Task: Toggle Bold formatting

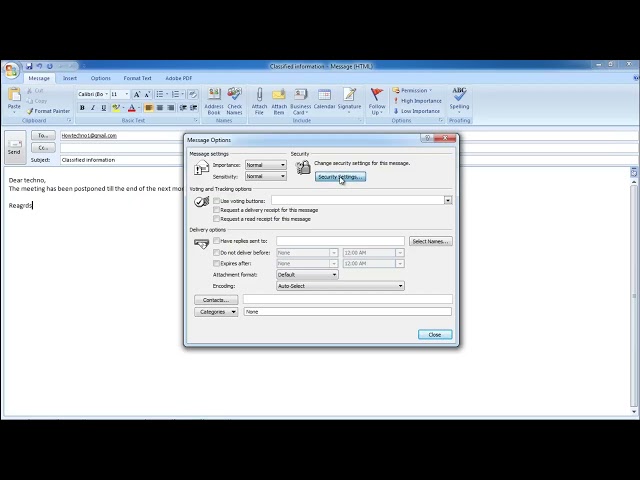Action: click(x=82, y=108)
